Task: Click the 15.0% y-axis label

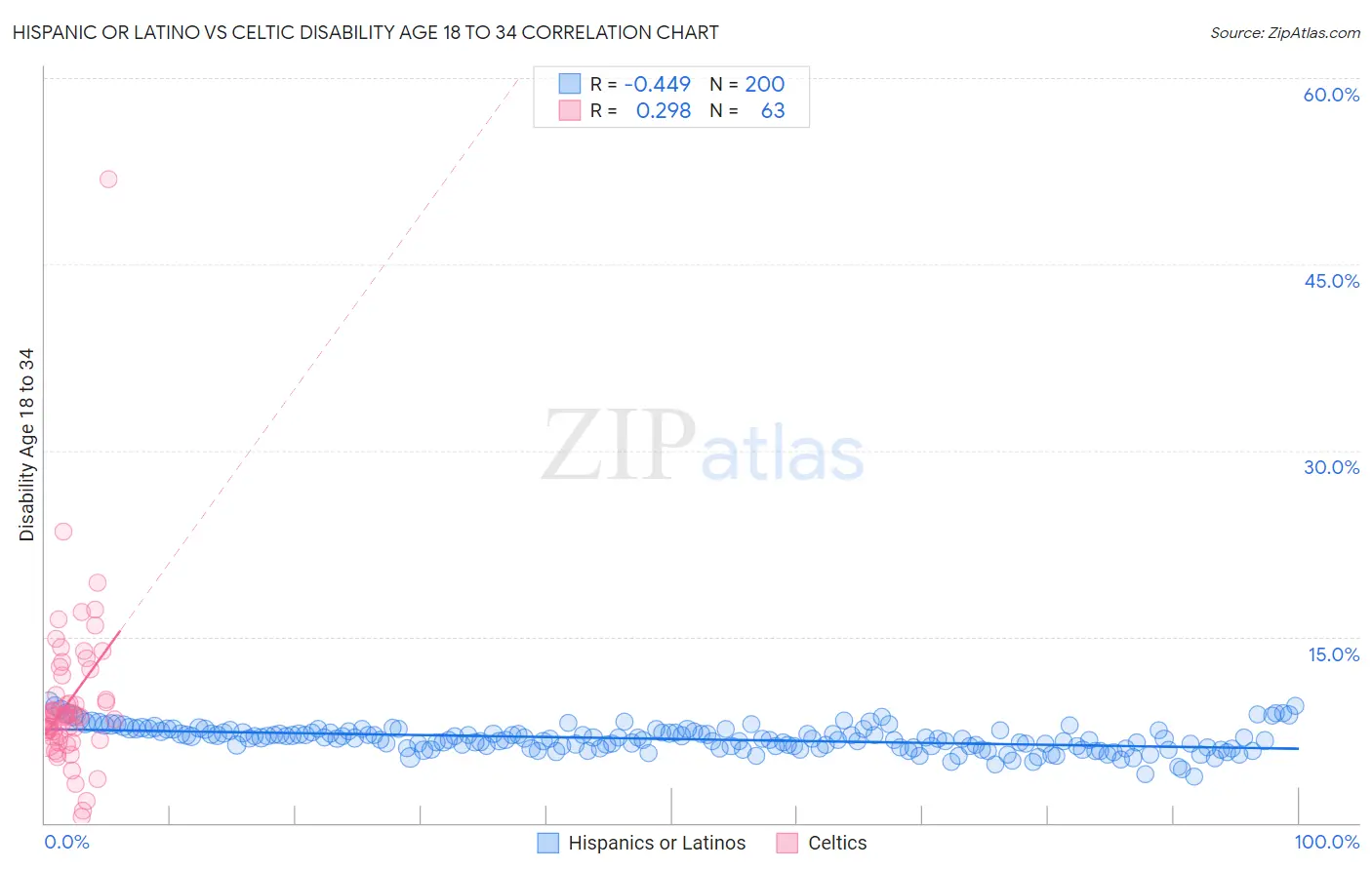Action: tap(1333, 654)
